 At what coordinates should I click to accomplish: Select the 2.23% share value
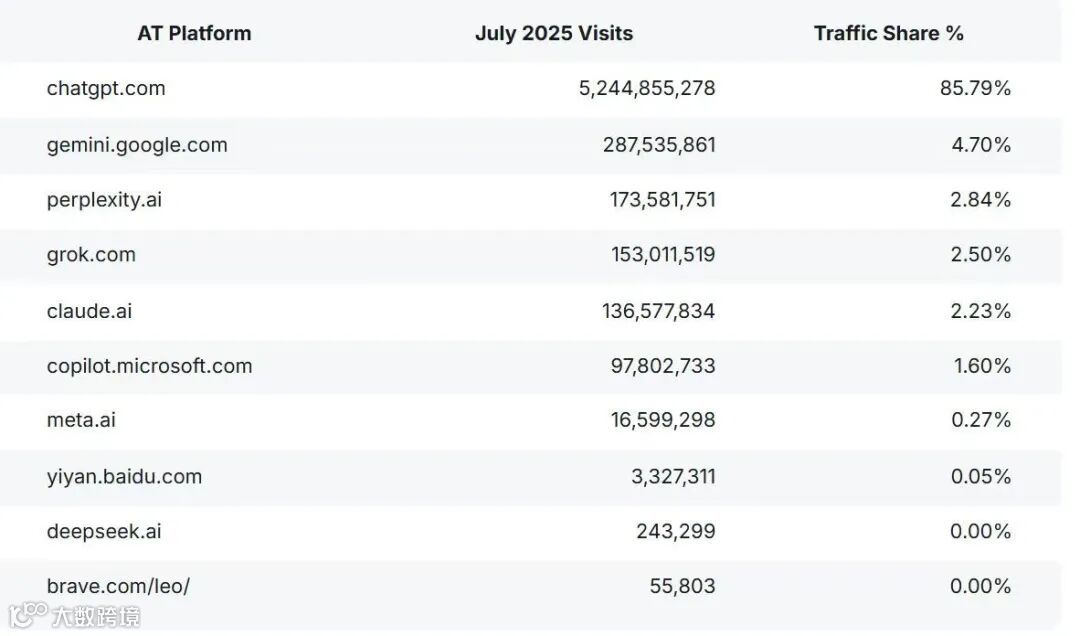coord(981,311)
